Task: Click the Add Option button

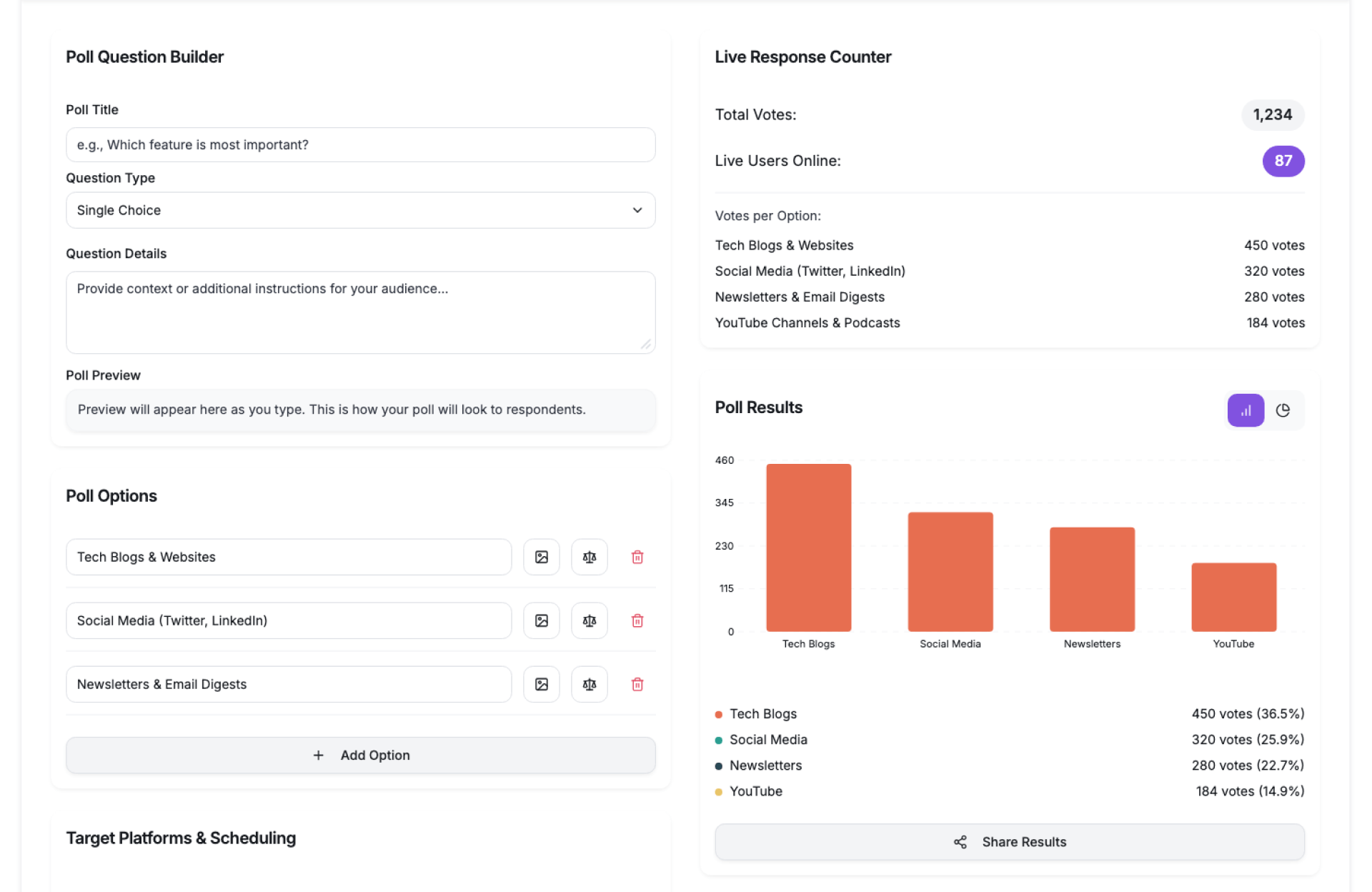Action: pyautogui.click(x=360, y=755)
